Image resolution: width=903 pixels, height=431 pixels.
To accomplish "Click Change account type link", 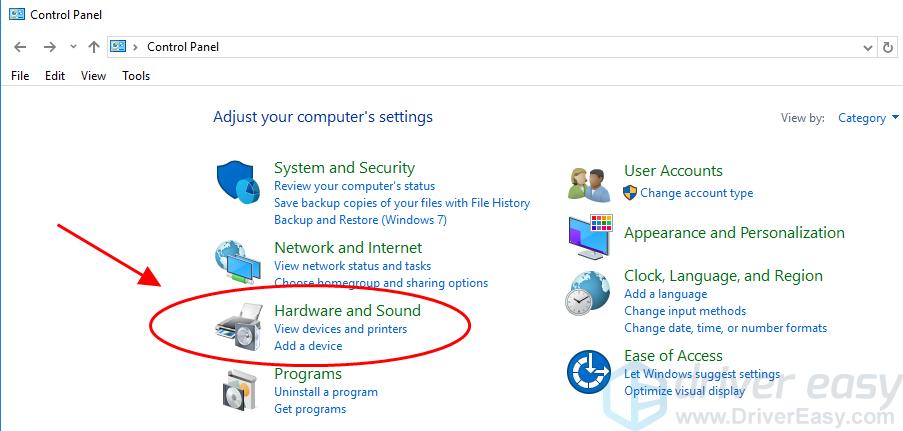I will [696, 193].
